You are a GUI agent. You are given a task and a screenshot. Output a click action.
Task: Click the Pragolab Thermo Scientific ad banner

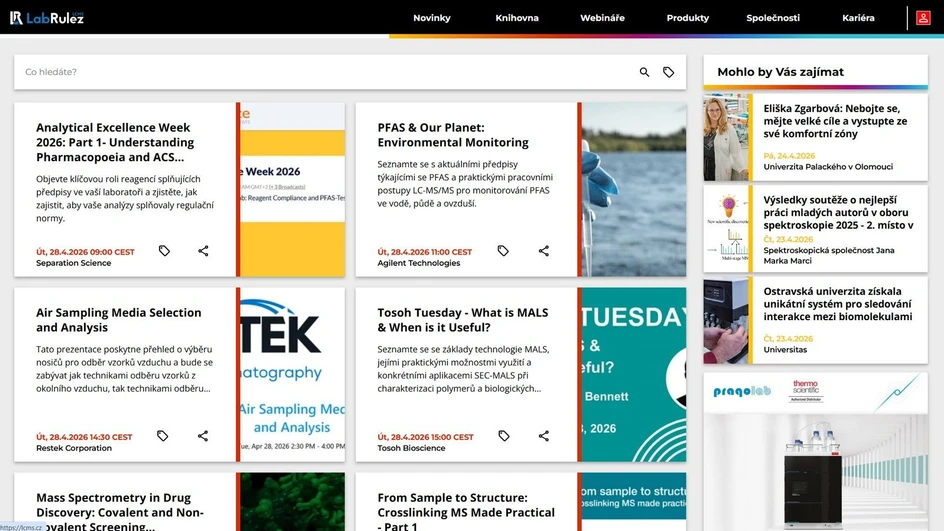815,452
